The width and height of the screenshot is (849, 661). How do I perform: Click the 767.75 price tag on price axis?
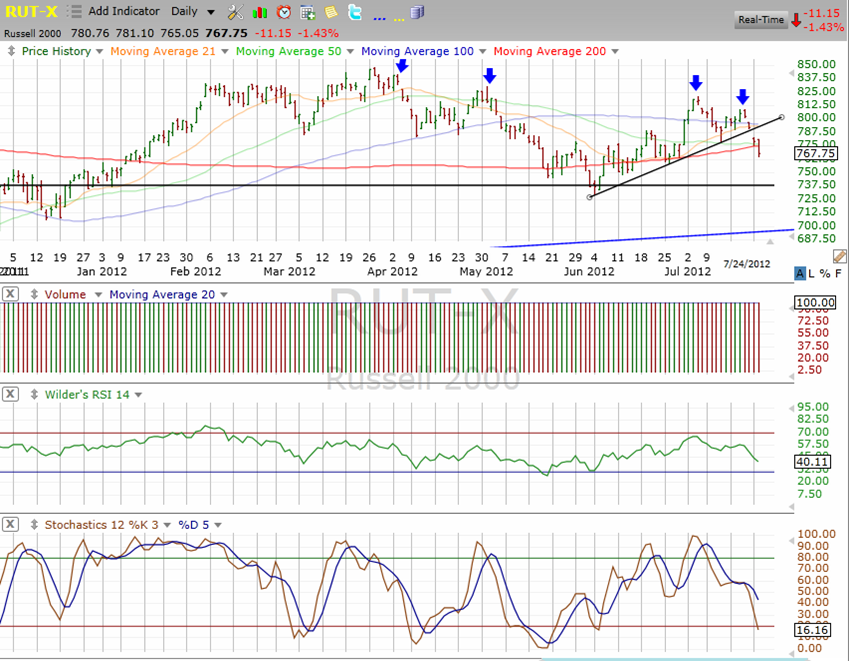coord(815,153)
